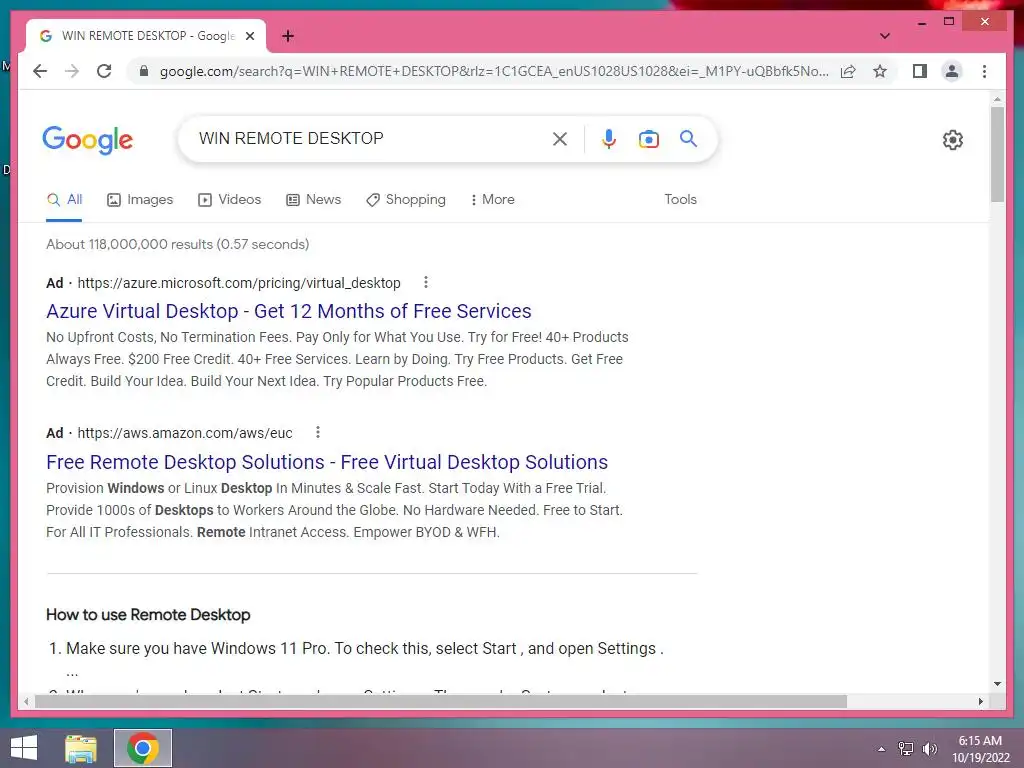Viewport: 1024px width, 768px height.
Task: Clear the Google search box
Action: (560, 138)
